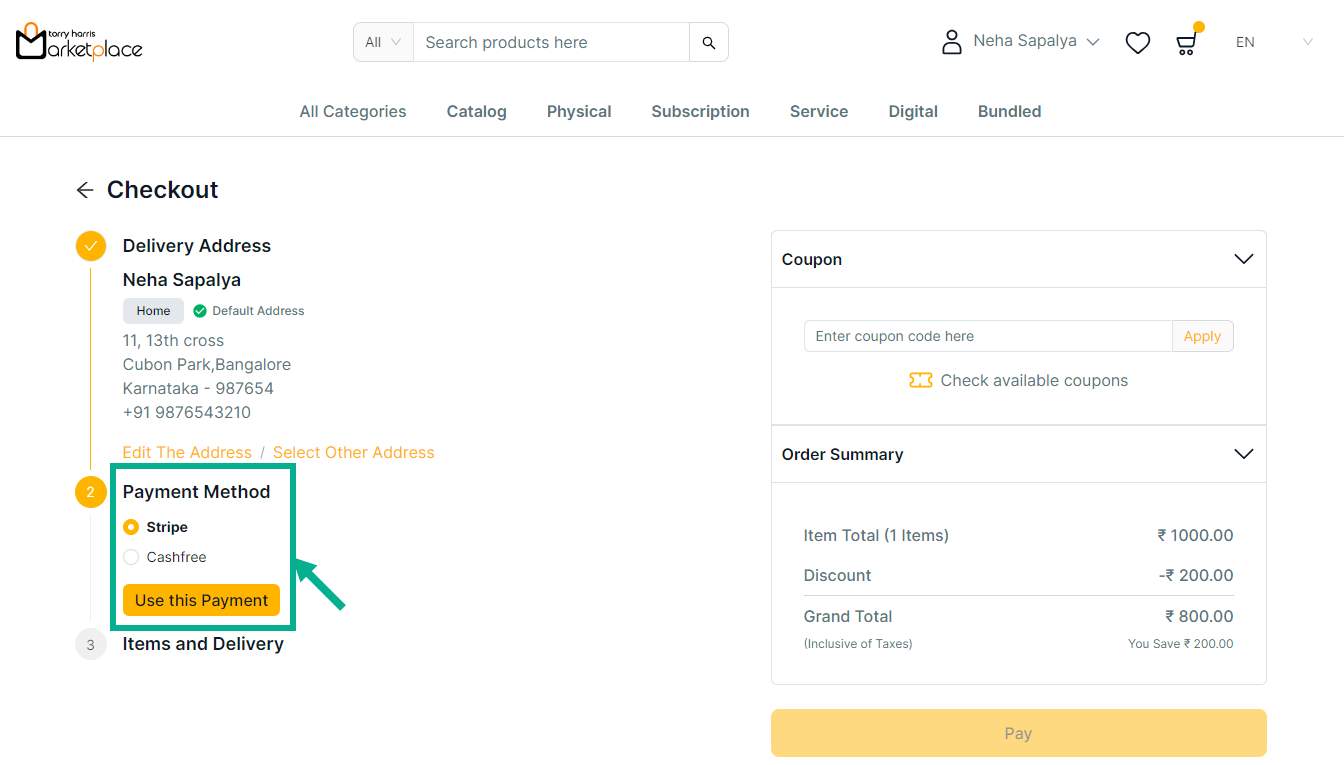Image resolution: width=1344 pixels, height=765 pixels.
Task: Click Select Other Address link
Action: [x=353, y=453]
